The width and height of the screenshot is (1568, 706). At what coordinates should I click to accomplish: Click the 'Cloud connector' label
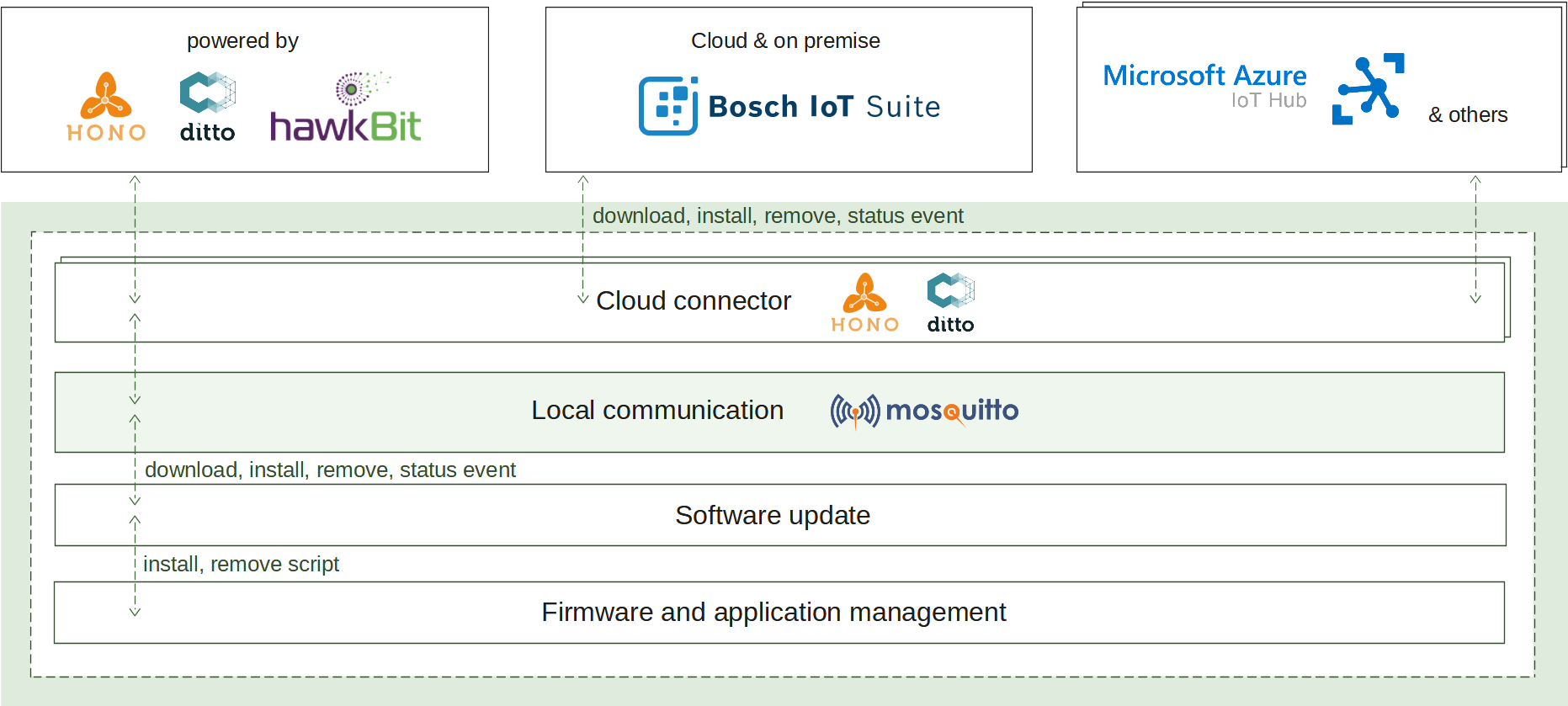[694, 300]
